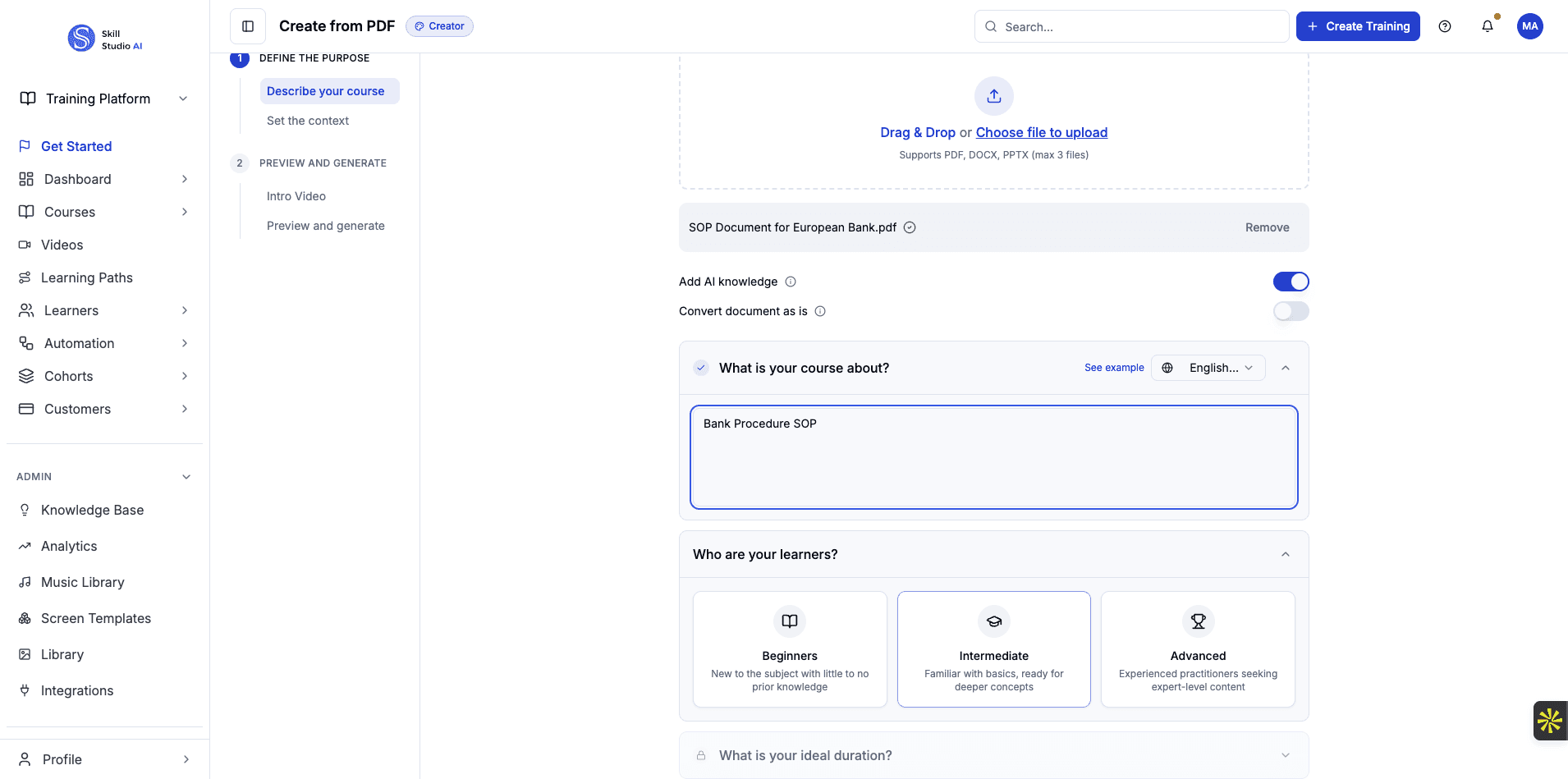Remove the SOP Document for European Bank PDF

click(x=1267, y=227)
